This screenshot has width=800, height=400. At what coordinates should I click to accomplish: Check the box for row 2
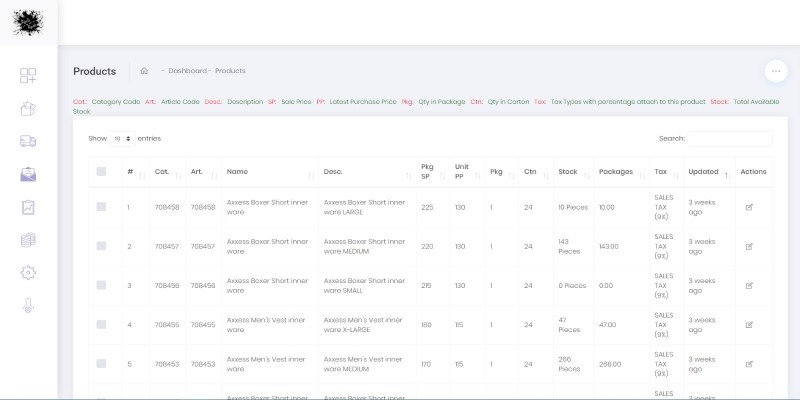point(101,246)
